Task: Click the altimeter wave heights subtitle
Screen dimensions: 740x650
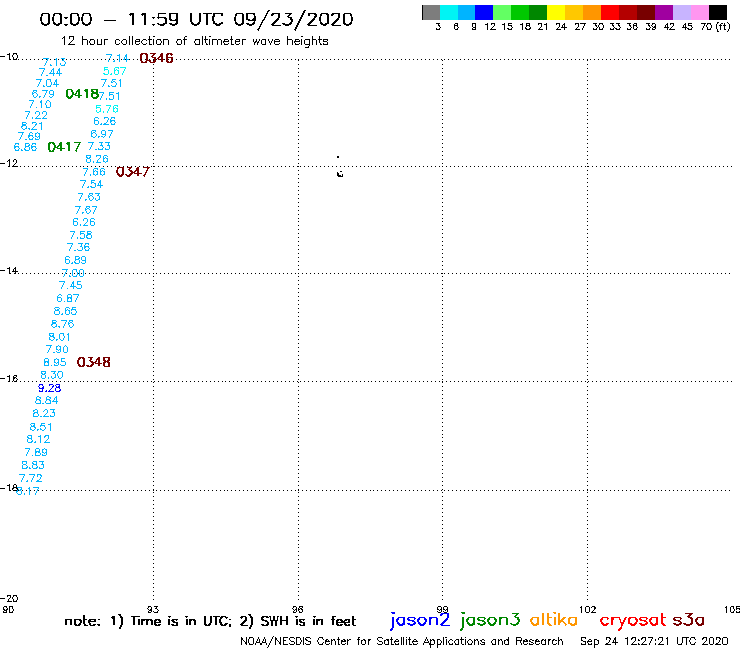Action: [x=194, y=41]
